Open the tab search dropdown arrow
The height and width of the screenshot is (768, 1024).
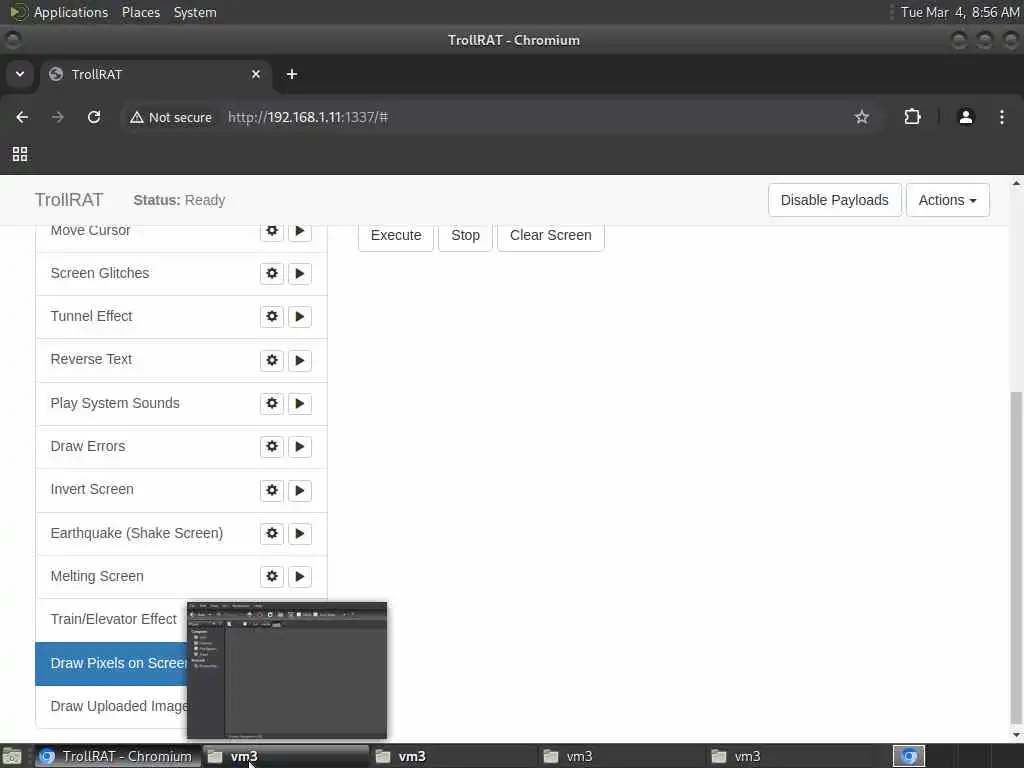coord(20,74)
